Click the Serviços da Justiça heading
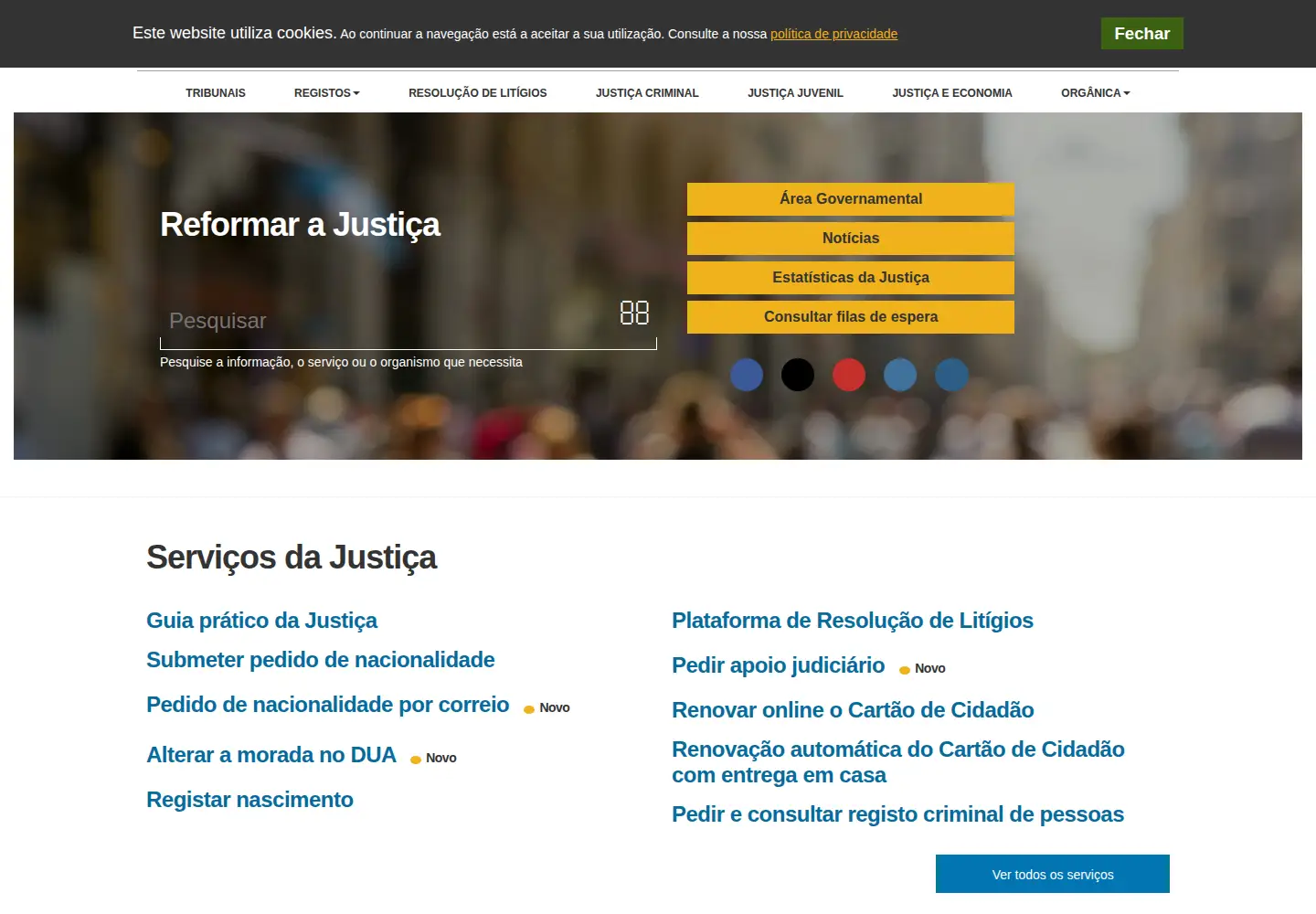Viewport: 1316px width, 914px height. (292, 558)
